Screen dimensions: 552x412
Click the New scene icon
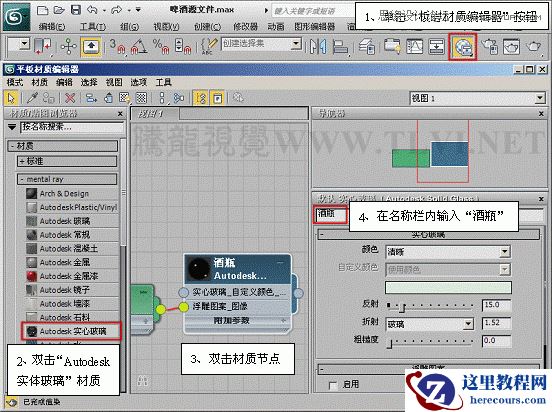pos(43,10)
